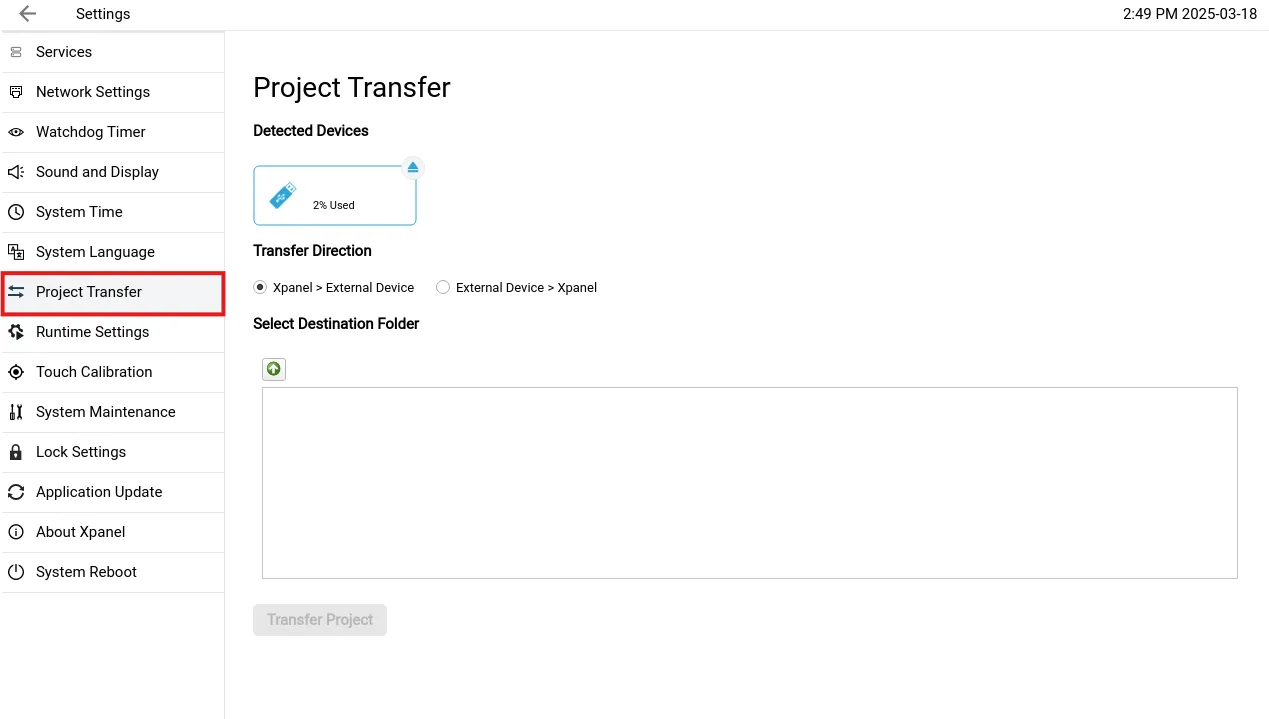
Task: Select Xpanel > External Device direction
Action: point(261,288)
